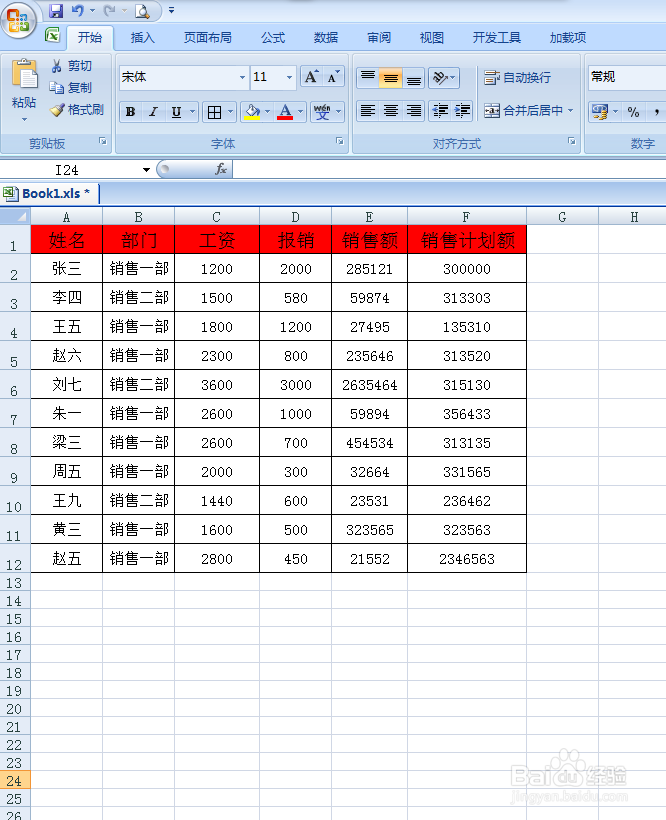Image resolution: width=666 pixels, height=820 pixels.
Task: Decrease font size with the small A
Action: (x=333, y=77)
